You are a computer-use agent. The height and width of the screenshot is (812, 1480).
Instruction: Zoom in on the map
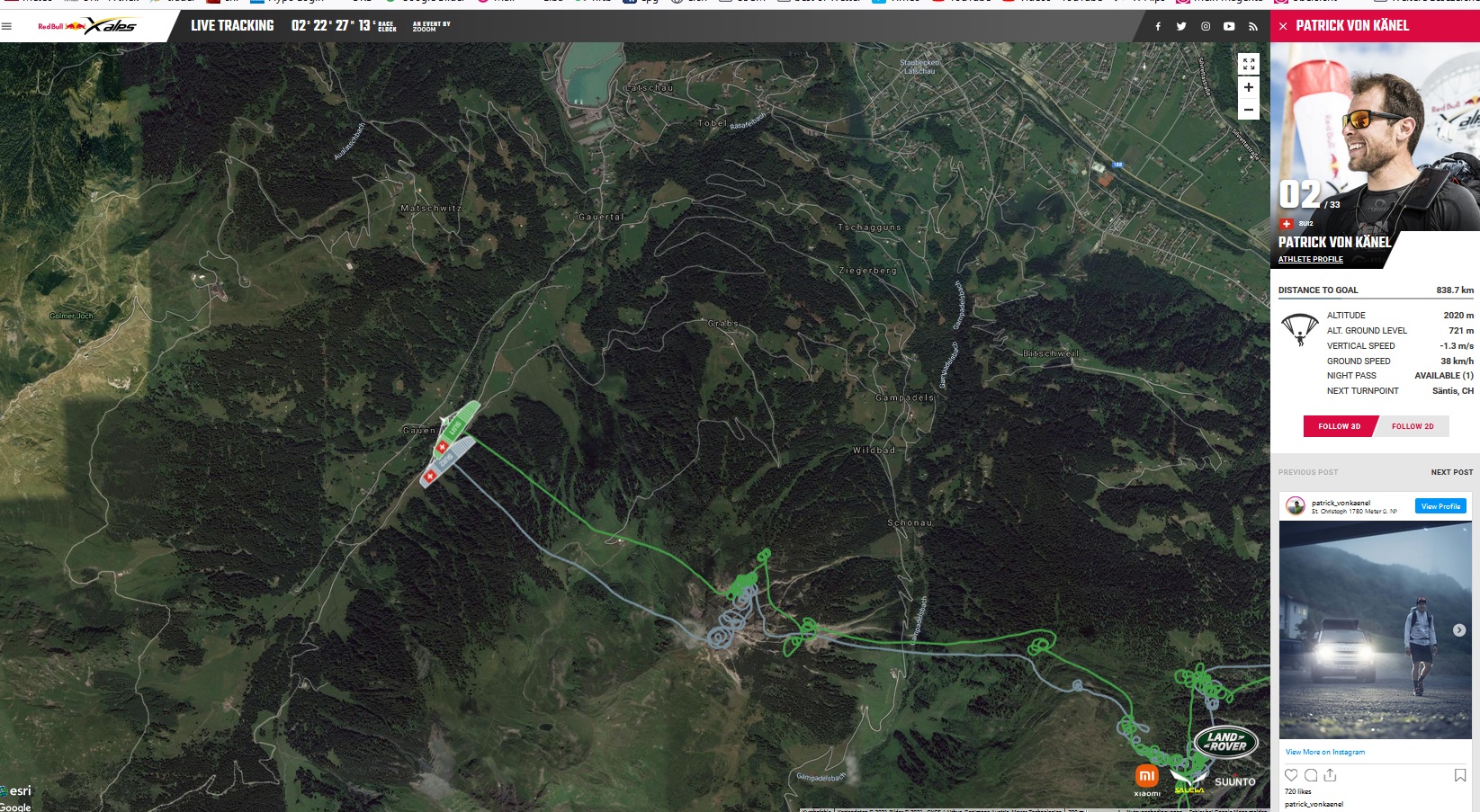pos(1249,87)
